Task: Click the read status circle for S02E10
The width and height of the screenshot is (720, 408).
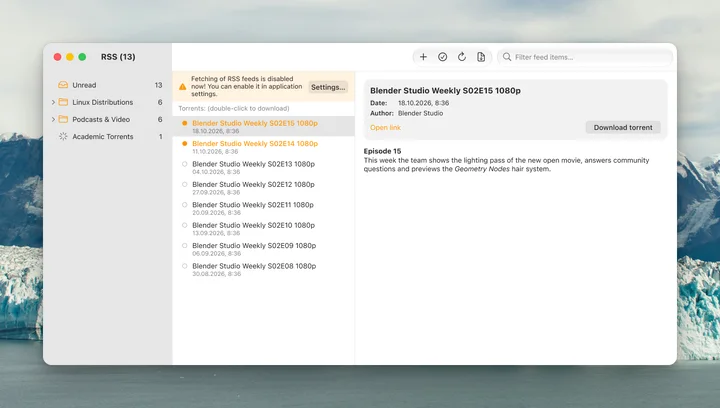Action: [185, 225]
